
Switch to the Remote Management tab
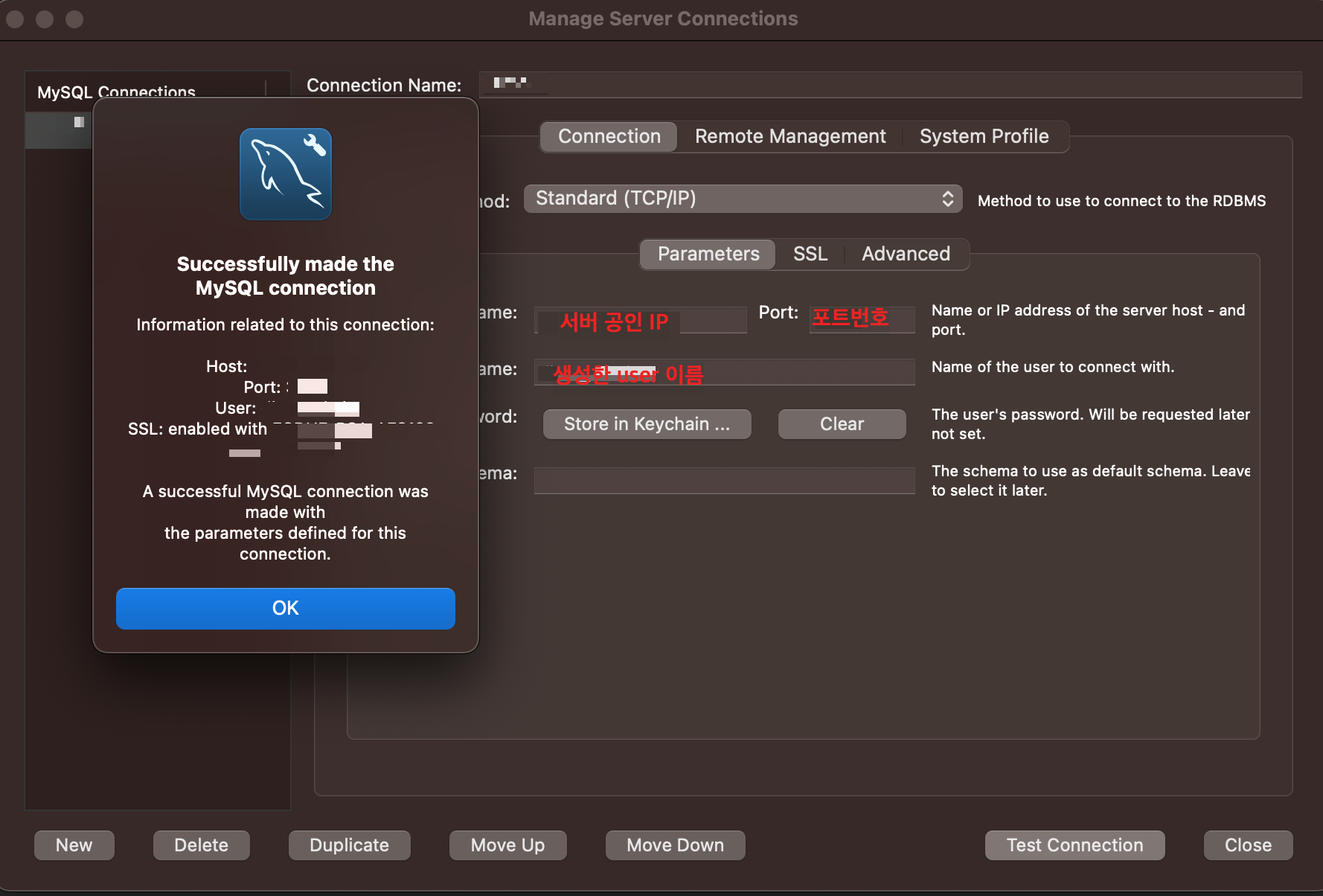[790, 136]
